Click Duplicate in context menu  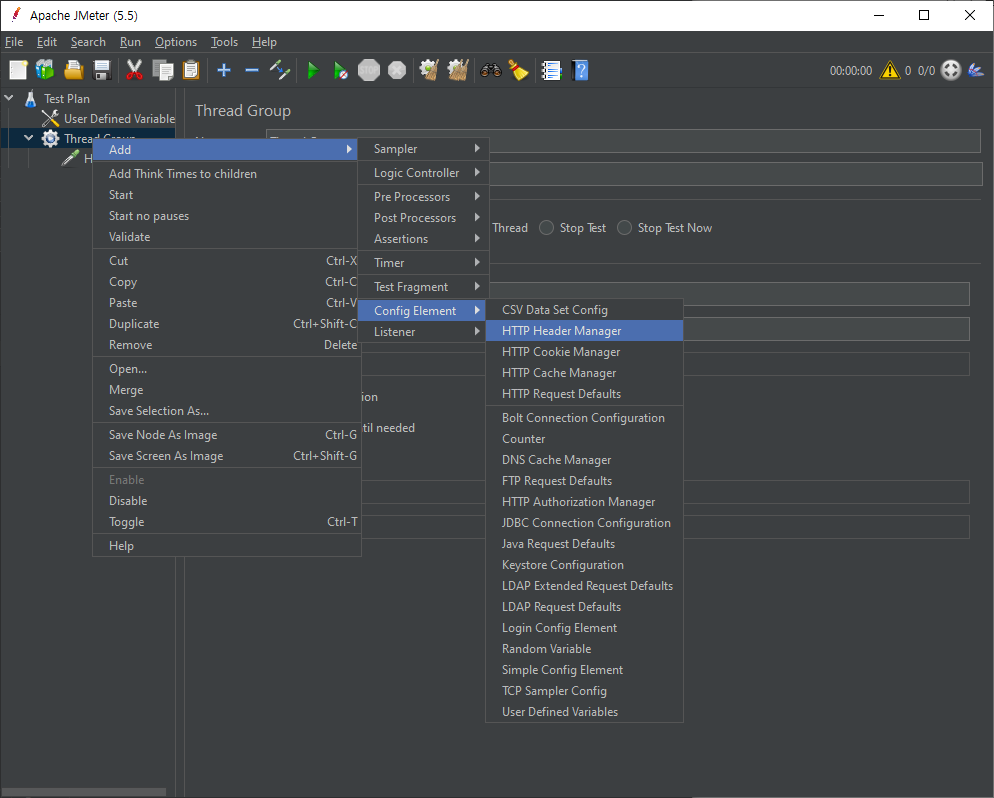tap(227, 324)
